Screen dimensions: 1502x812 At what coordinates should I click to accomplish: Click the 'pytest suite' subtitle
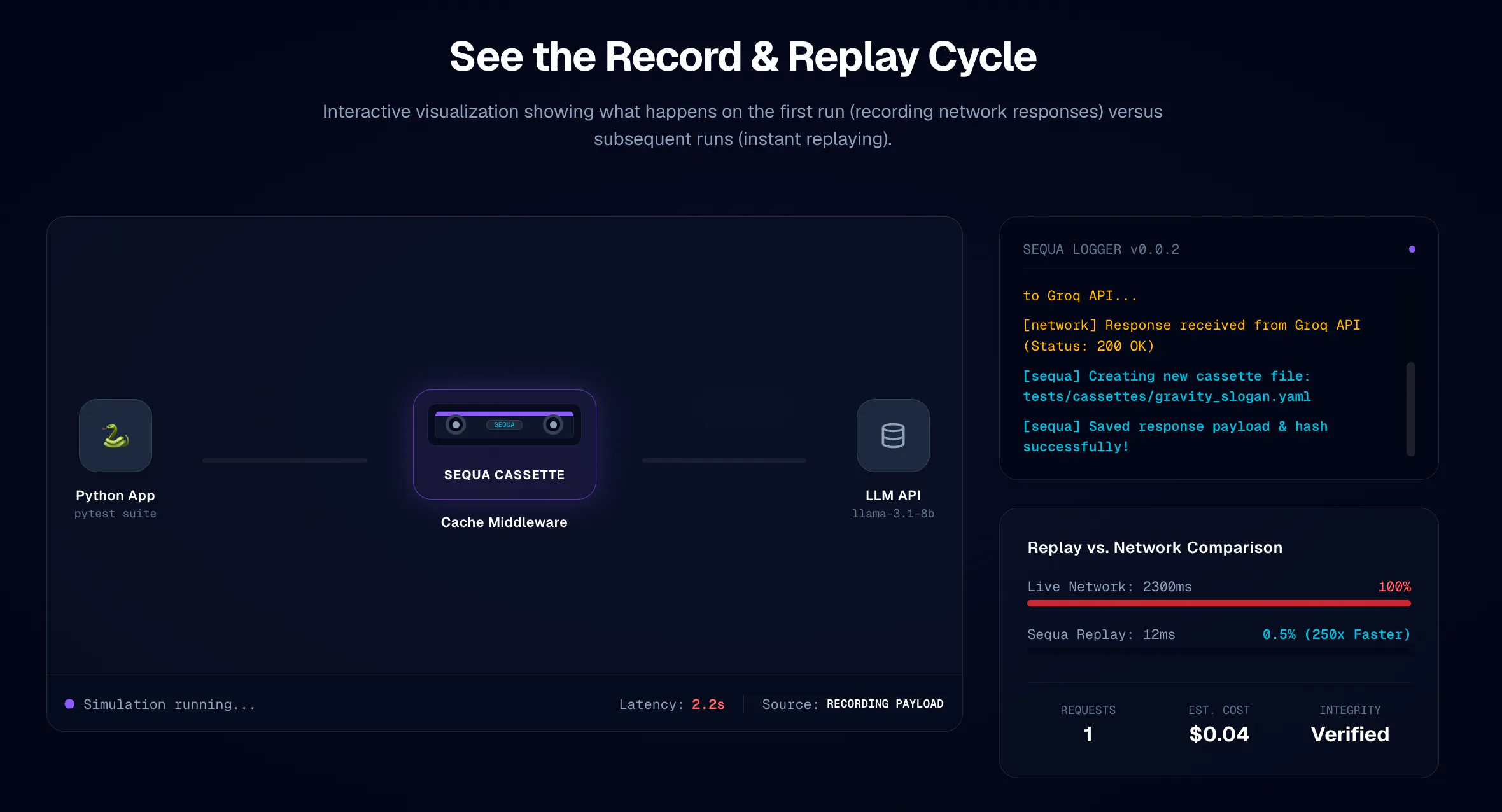pyautogui.click(x=115, y=514)
